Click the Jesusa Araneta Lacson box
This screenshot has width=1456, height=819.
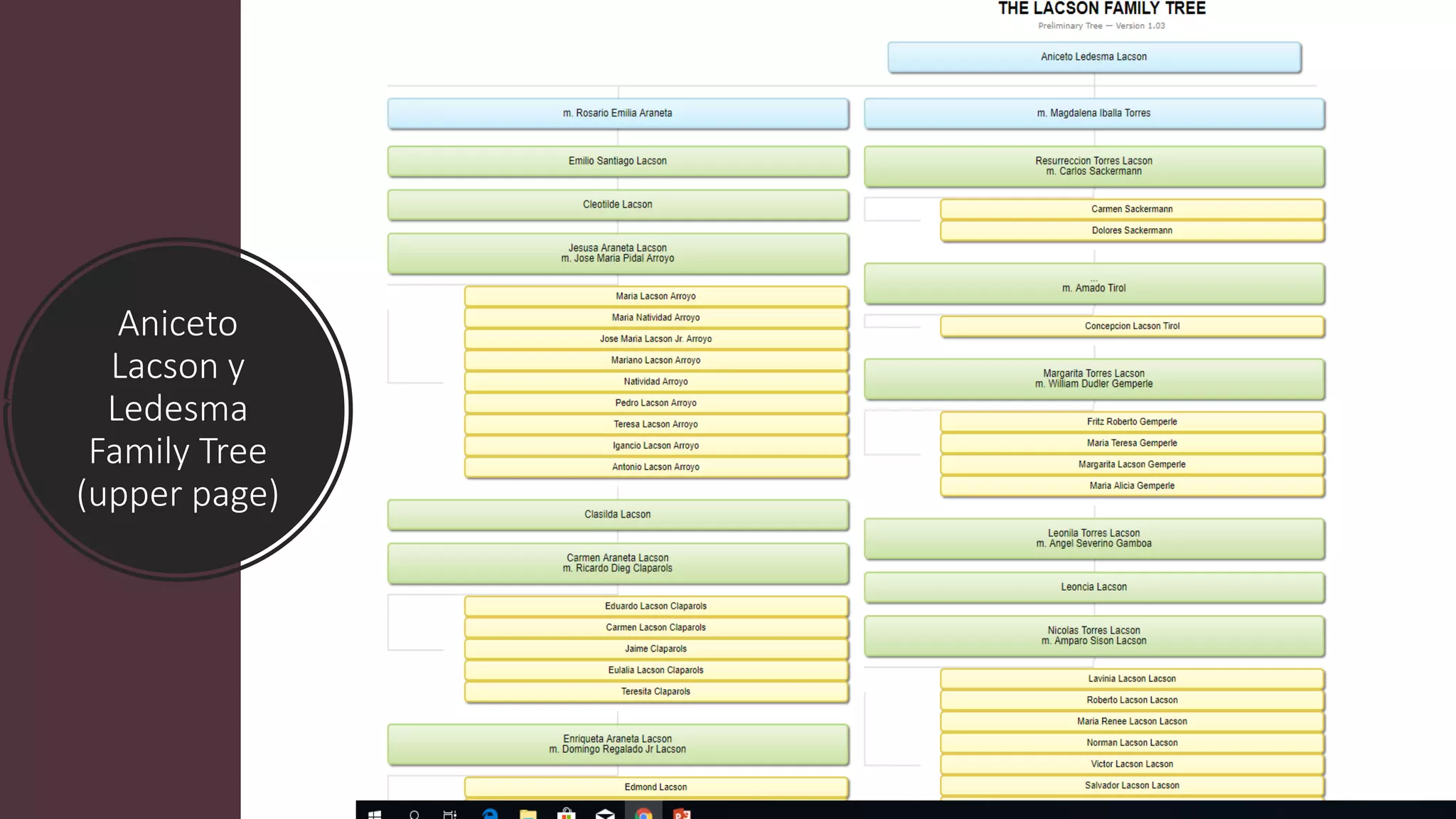(617, 253)
